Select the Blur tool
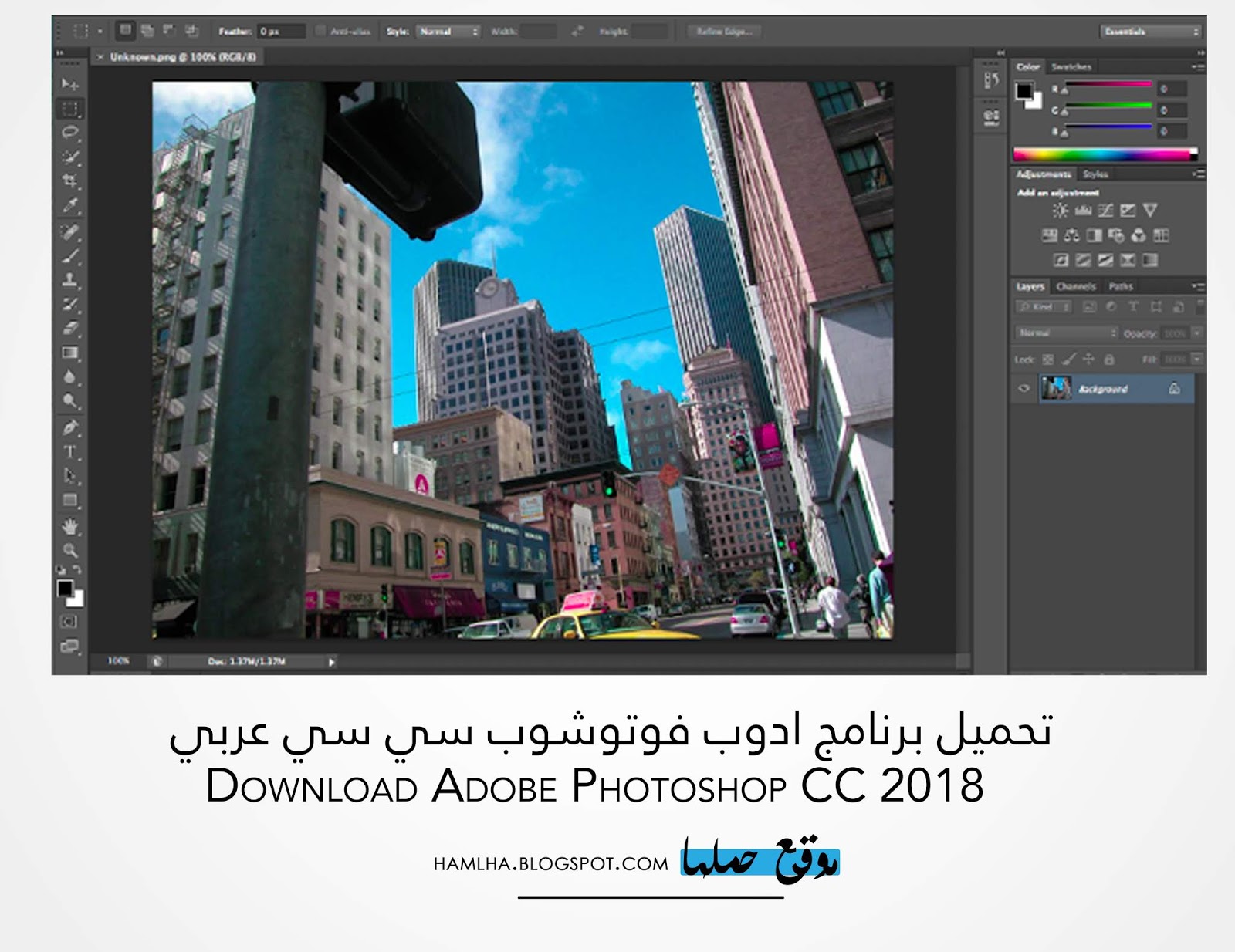Viewport: 1235px width, 952px height. tap(70, 376)
